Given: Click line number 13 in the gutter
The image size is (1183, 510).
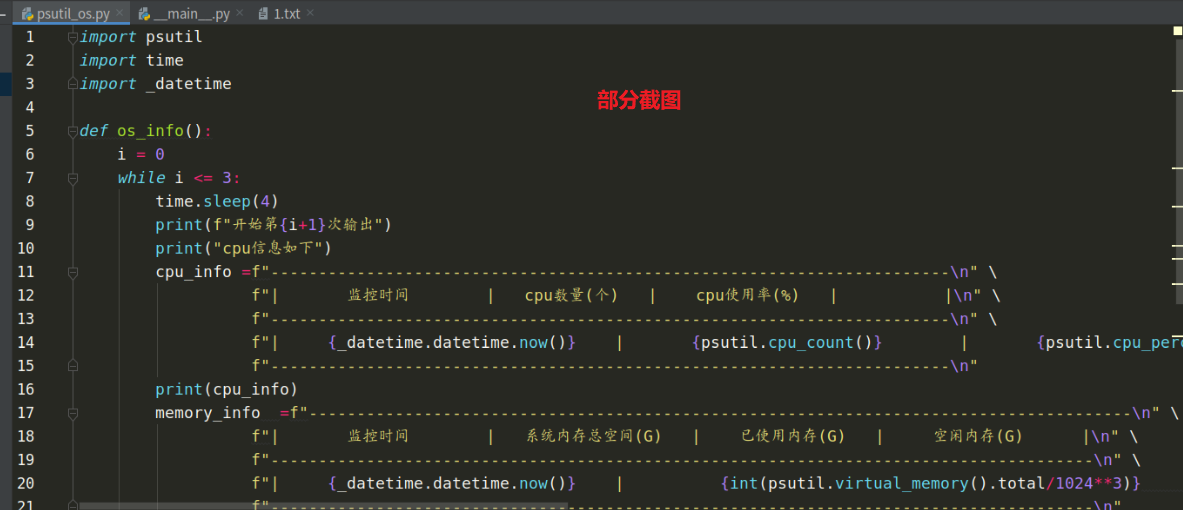Looking at the screenshot, I should pyautogui.click(x=25, y=319).
